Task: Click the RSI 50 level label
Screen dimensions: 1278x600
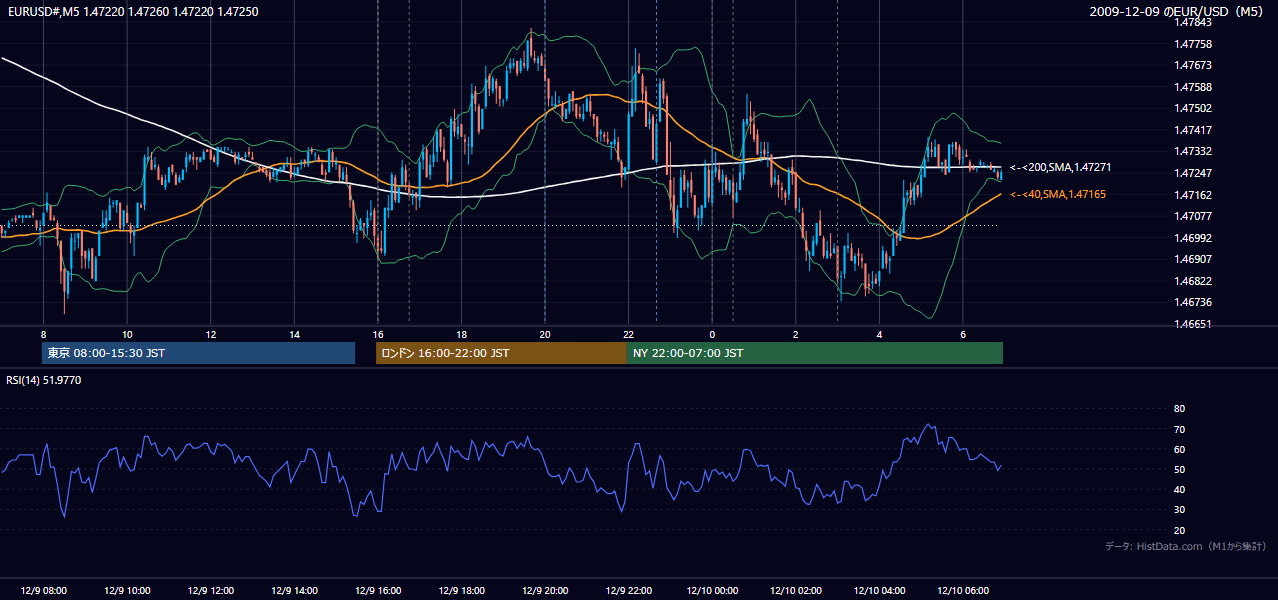Action: pos(1179,469)
